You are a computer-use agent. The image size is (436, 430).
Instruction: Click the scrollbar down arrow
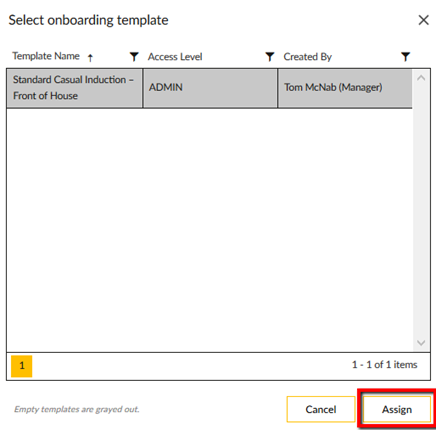[x=421, y=343]
